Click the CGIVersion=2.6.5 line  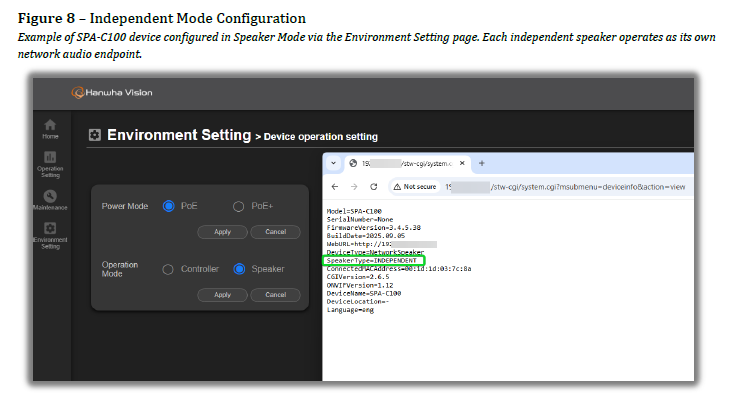[x=358, y=277]
